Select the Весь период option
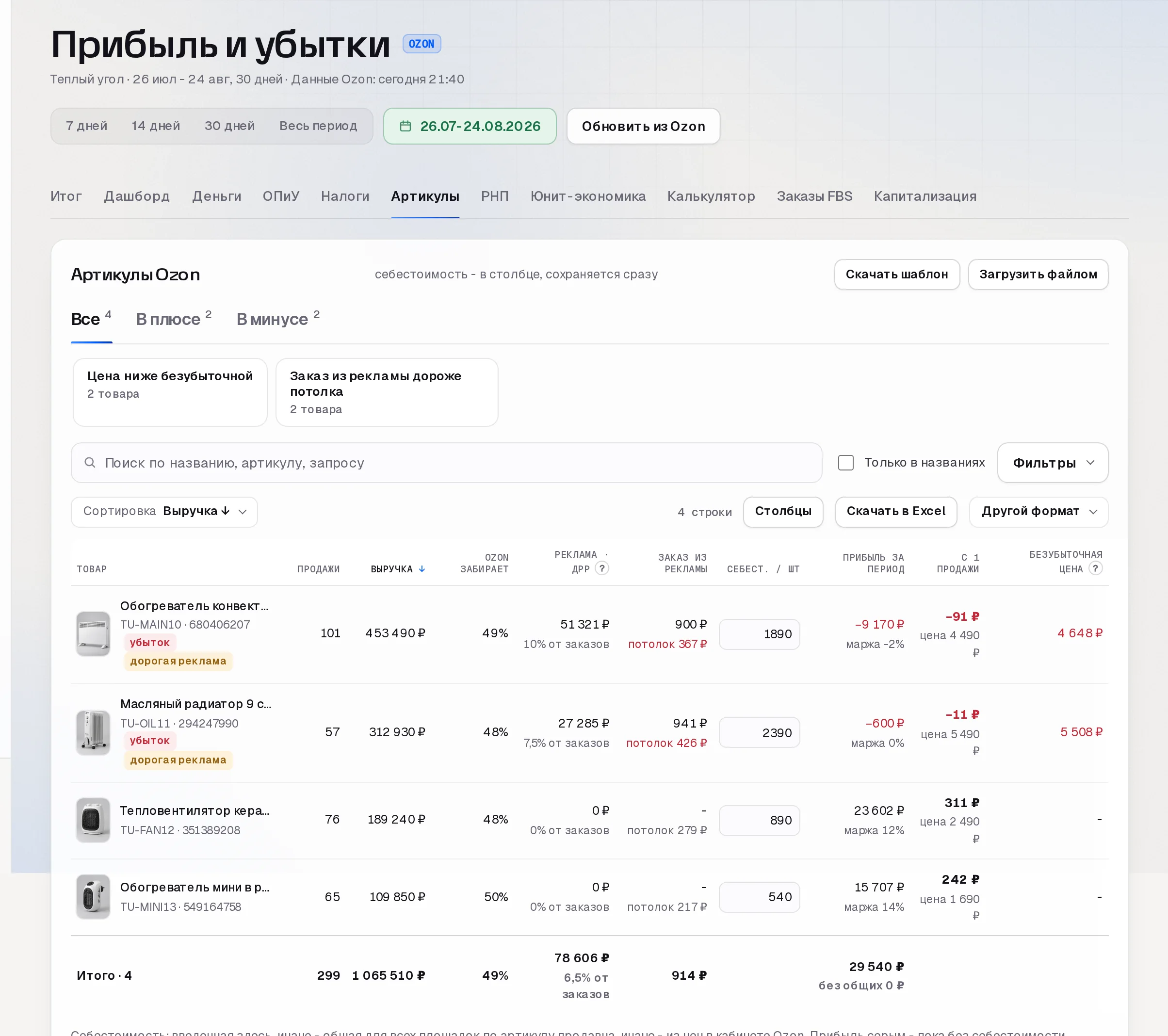 [x=318, y=126]
